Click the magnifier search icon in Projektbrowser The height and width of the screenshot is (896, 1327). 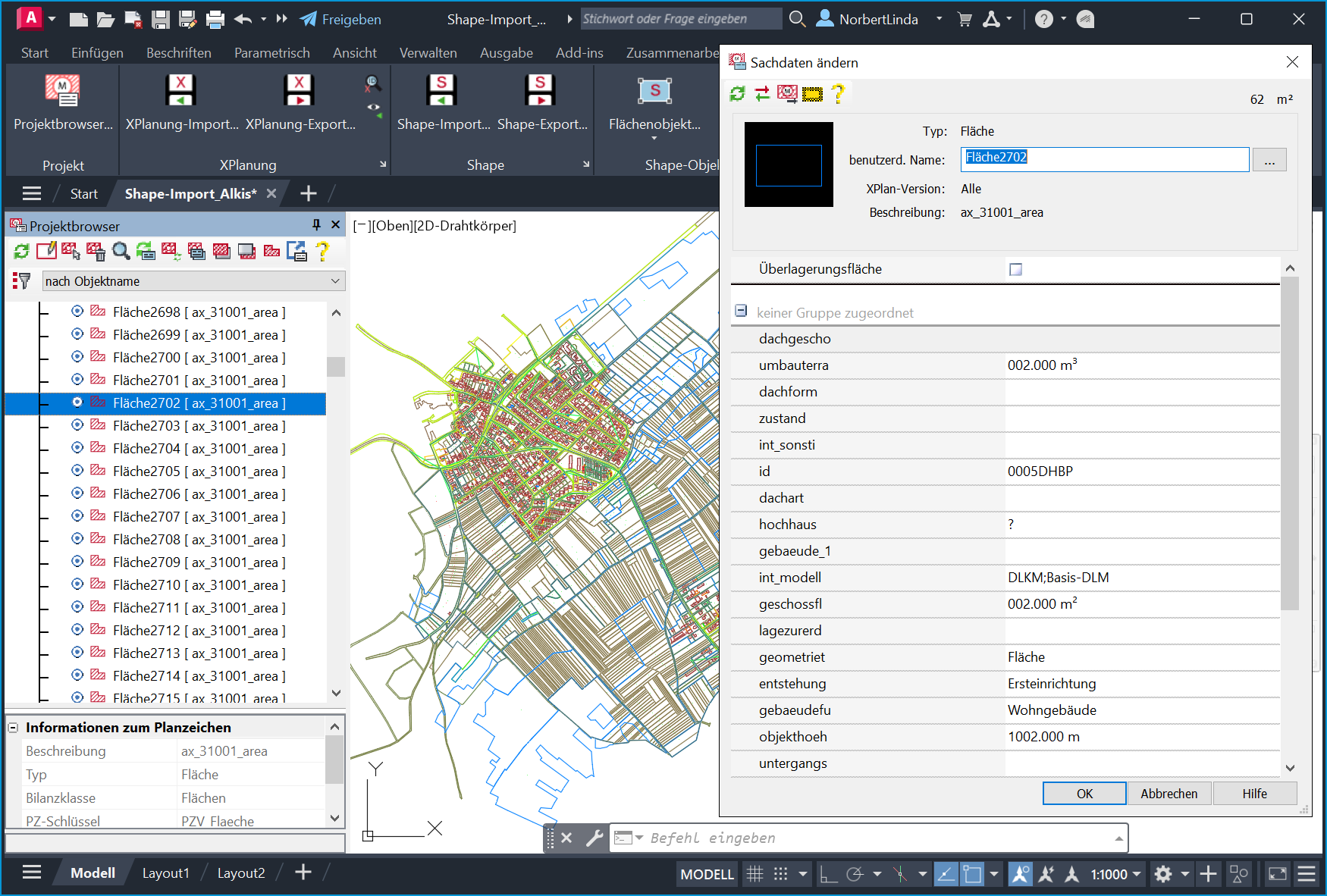point(121,252)
